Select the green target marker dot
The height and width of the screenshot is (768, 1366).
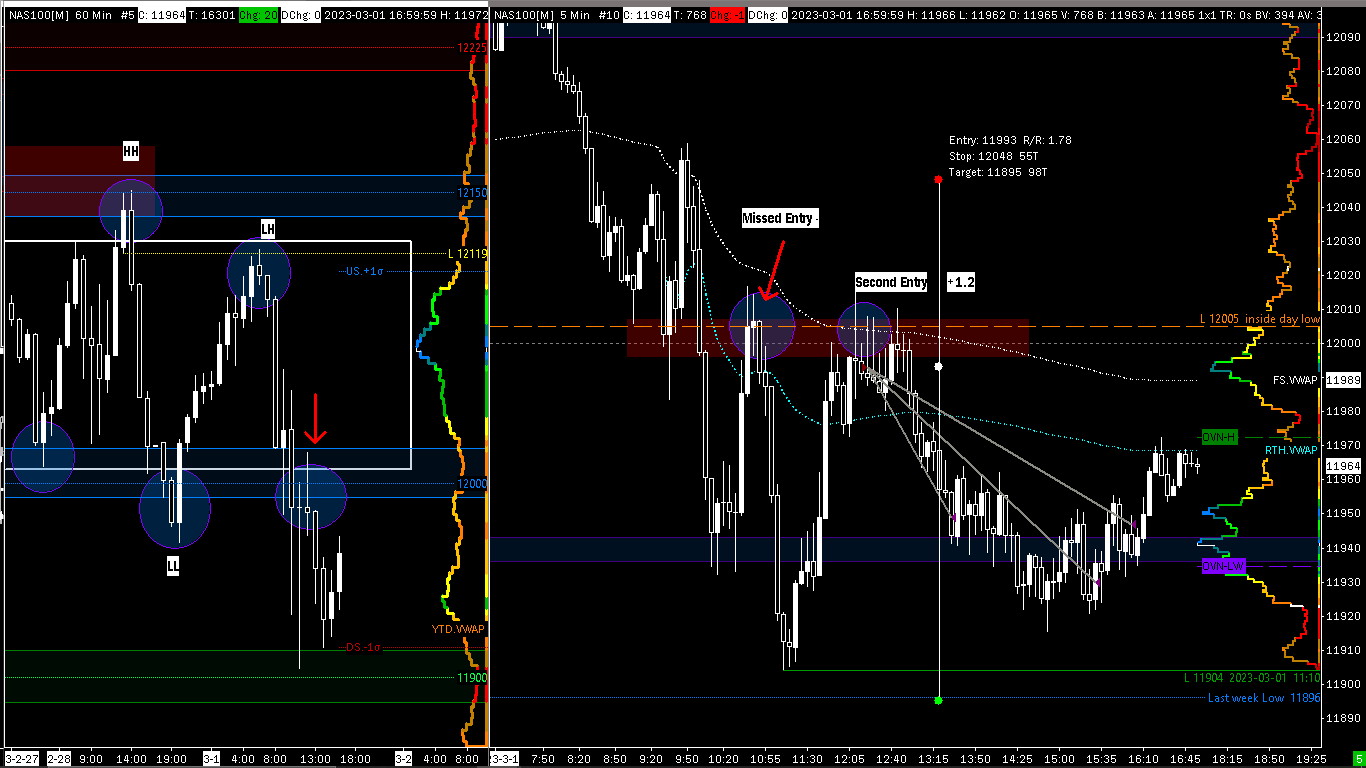coord(938,700)
